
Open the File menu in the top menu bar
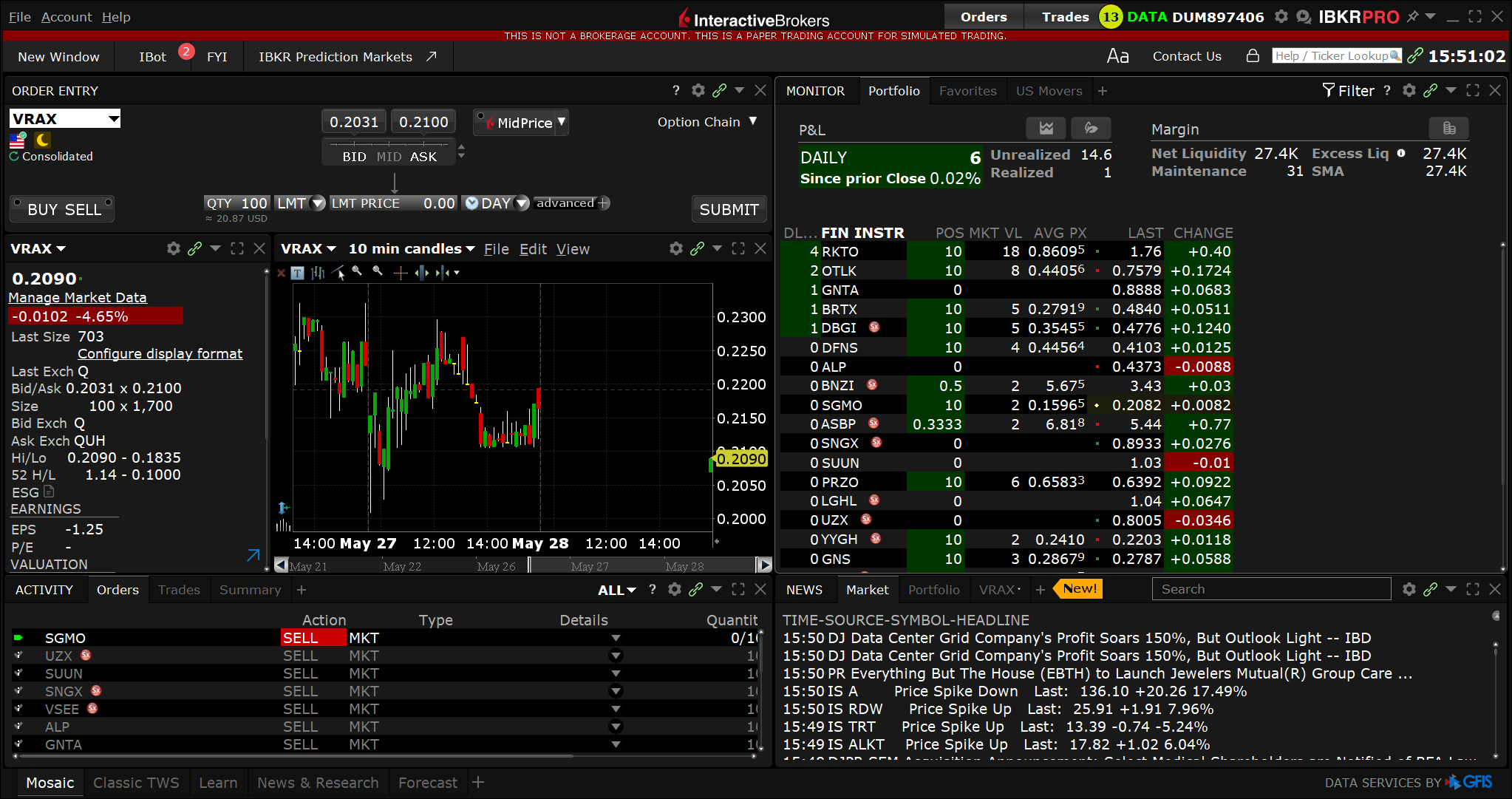pos(20,16)
